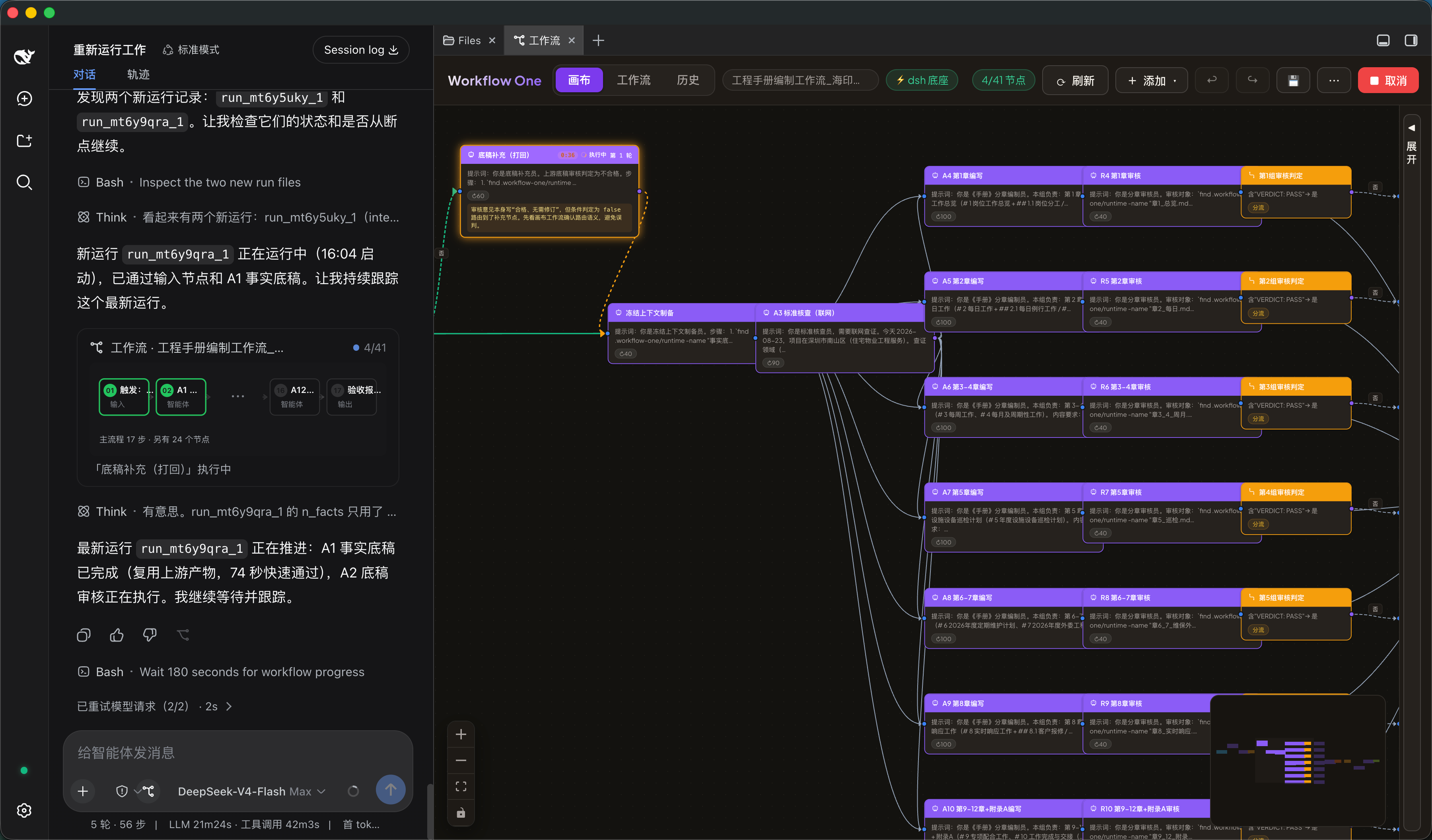Click the undo arrow in workflow toolbar
Screen dimensions: 1432x840
coord(1212,80)
